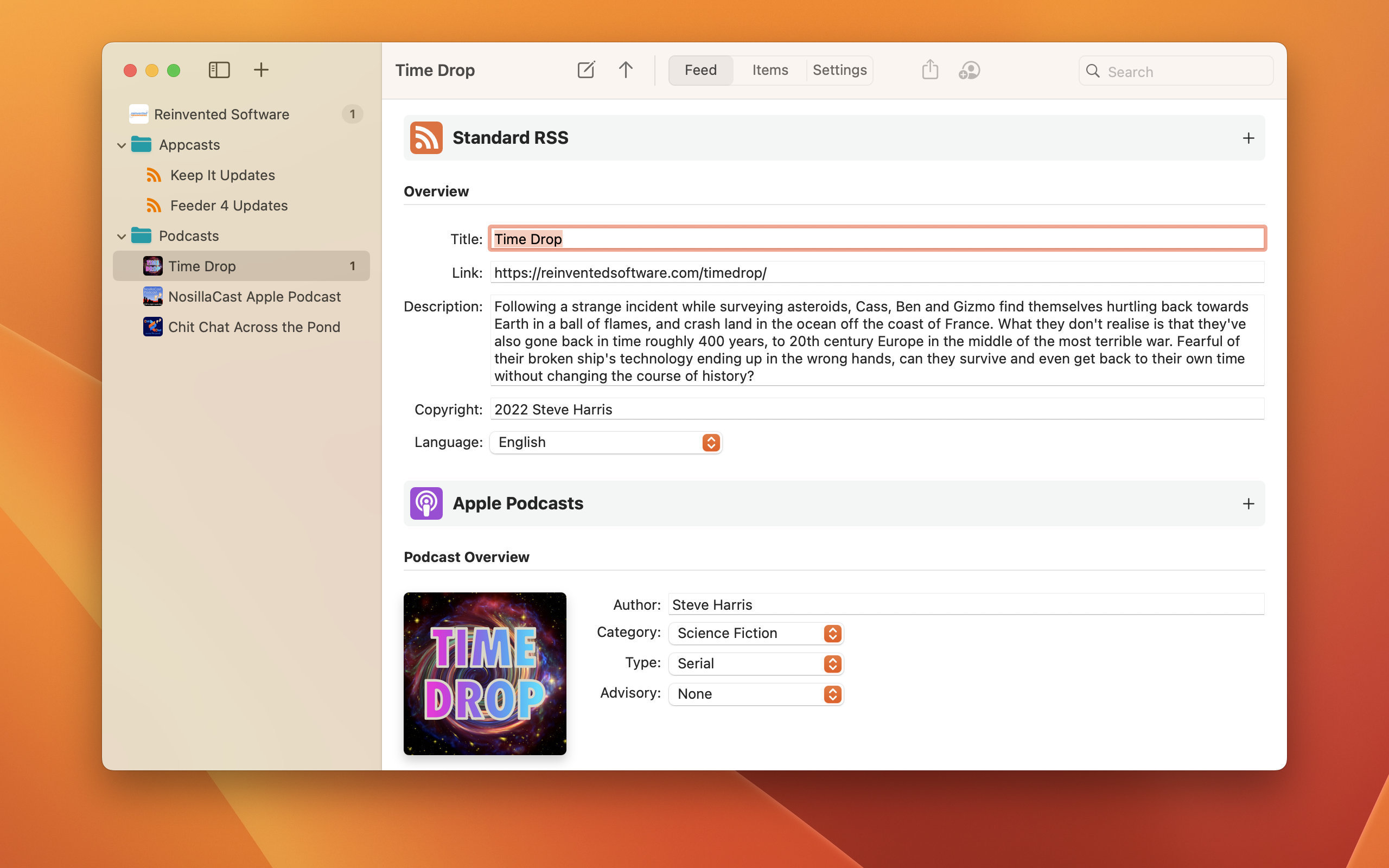Click the add account person icon
The image size is (1389, 868).
[x=969, y=71]
